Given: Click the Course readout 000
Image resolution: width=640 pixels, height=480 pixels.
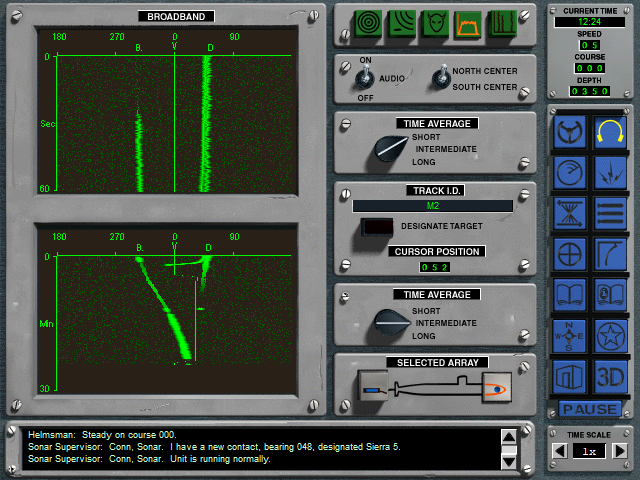Looking at the screenshot, I should click(x=589, y=68).
